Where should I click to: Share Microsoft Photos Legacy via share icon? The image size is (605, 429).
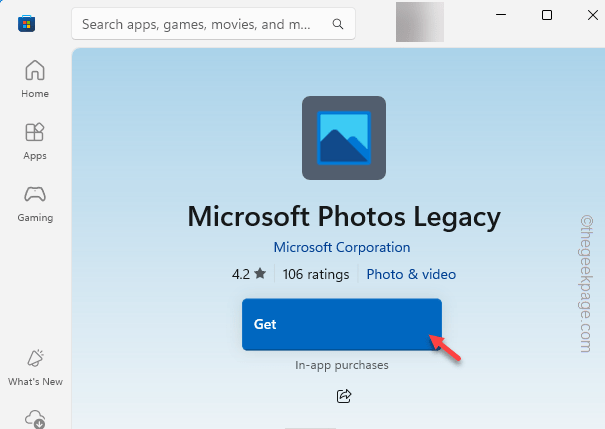(x=344, y=396)
